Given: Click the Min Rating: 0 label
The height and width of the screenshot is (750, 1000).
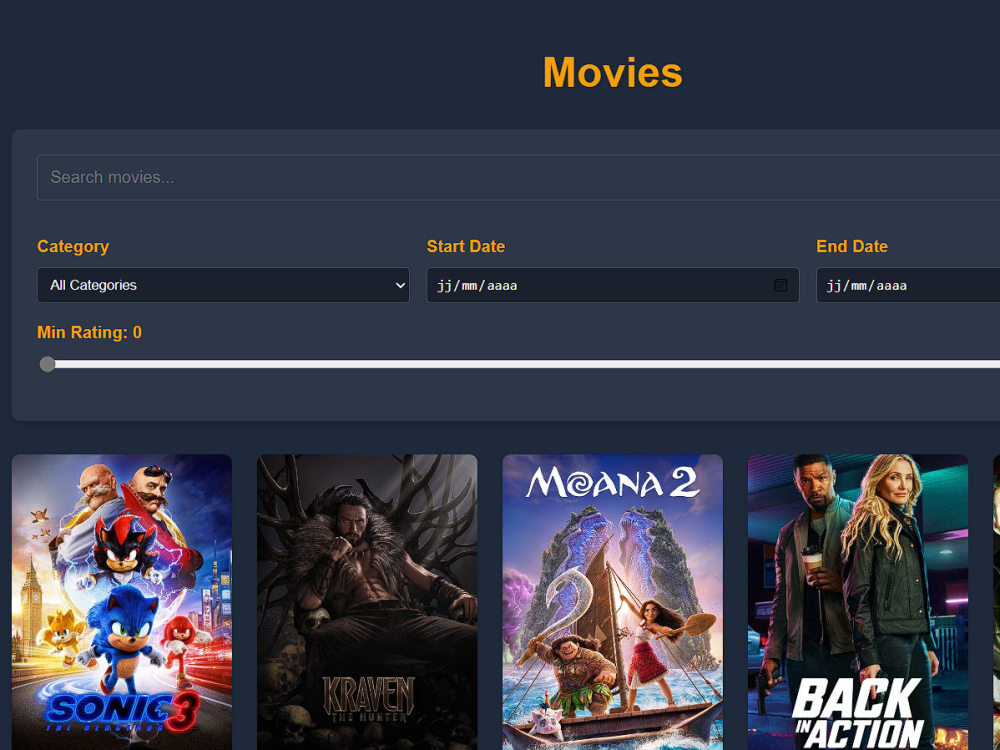Looking at the screenshot, I should coord(89,332).
